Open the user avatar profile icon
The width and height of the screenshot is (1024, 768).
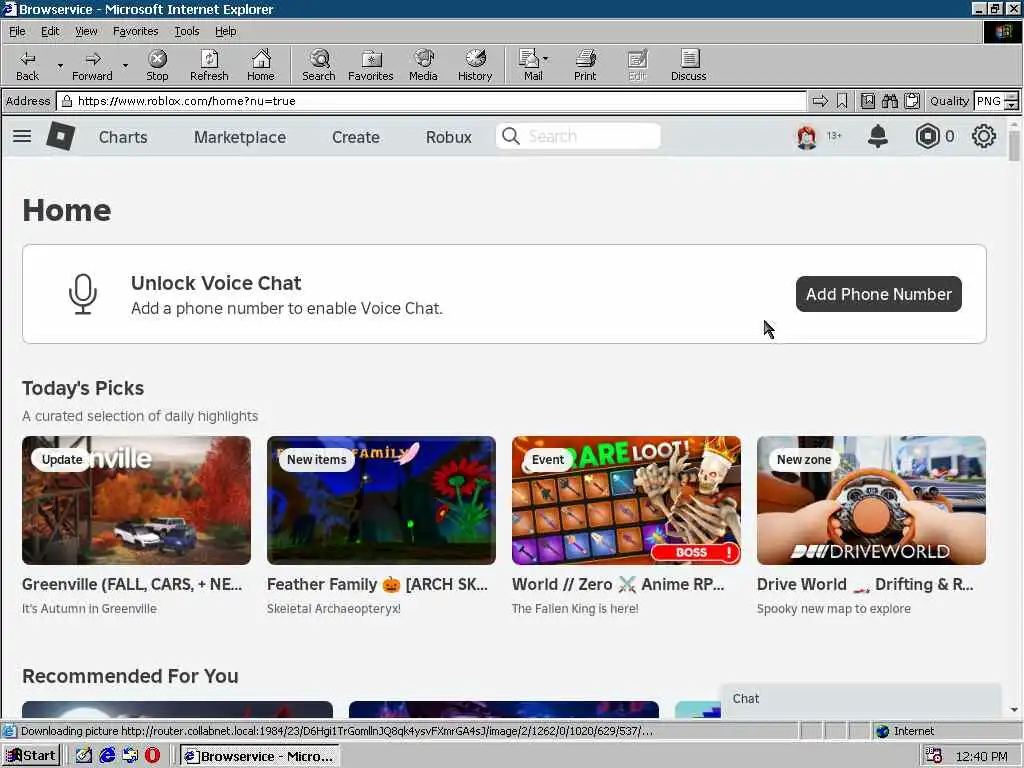(x=807, y=136)
